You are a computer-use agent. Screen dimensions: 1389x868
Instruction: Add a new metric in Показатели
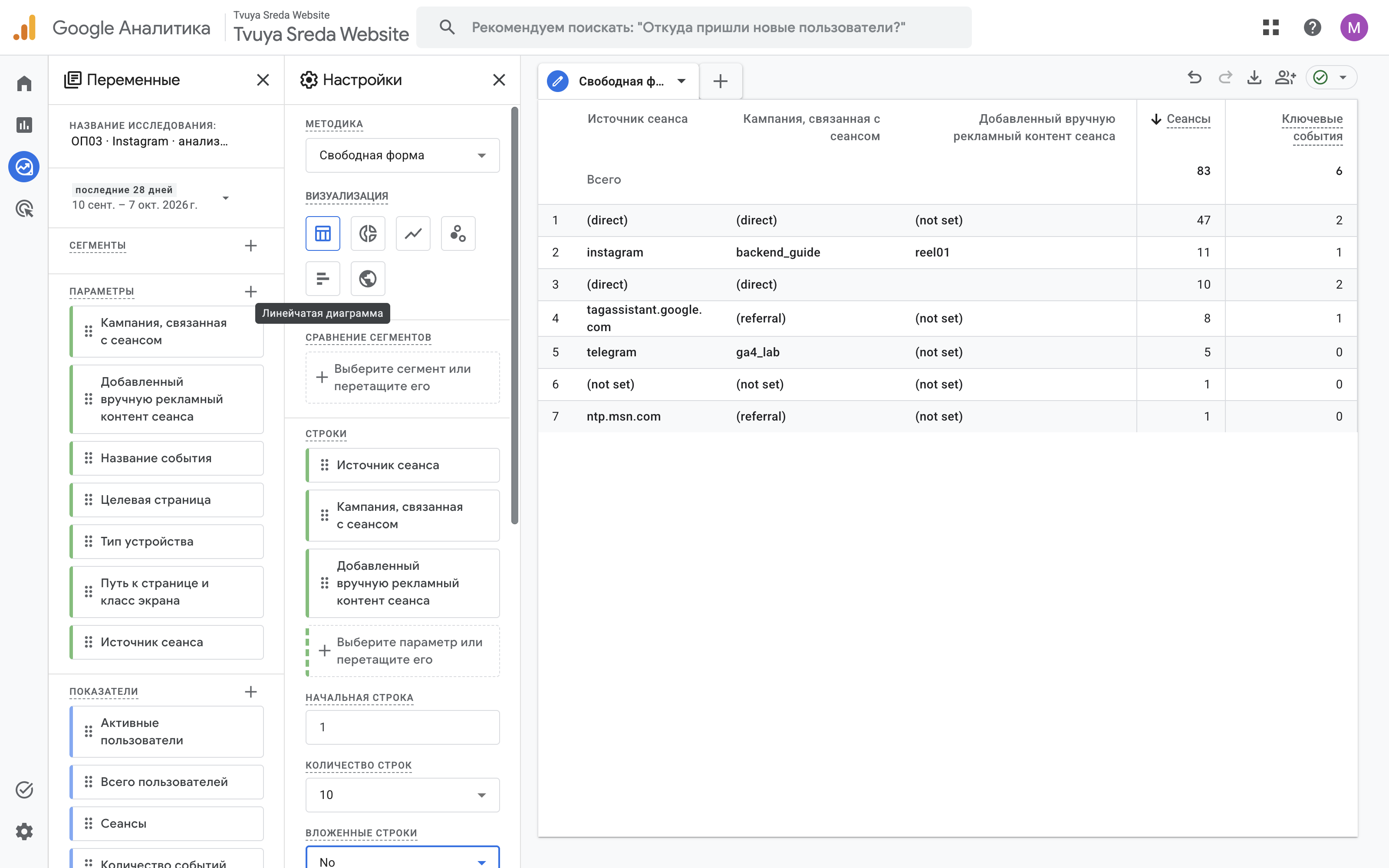[x=251, y=692]
